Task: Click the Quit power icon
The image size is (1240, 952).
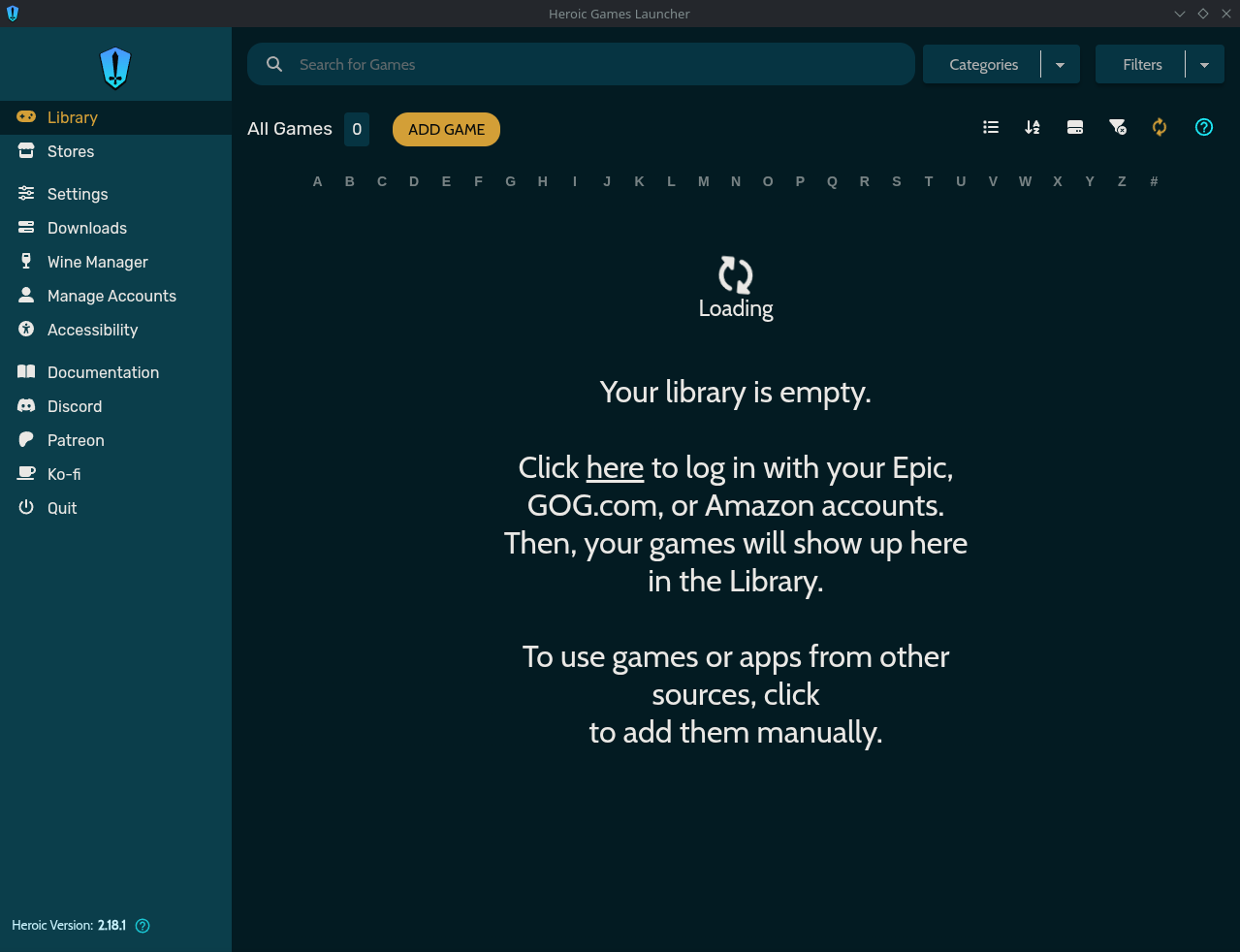Action: (x=26, y=507)
